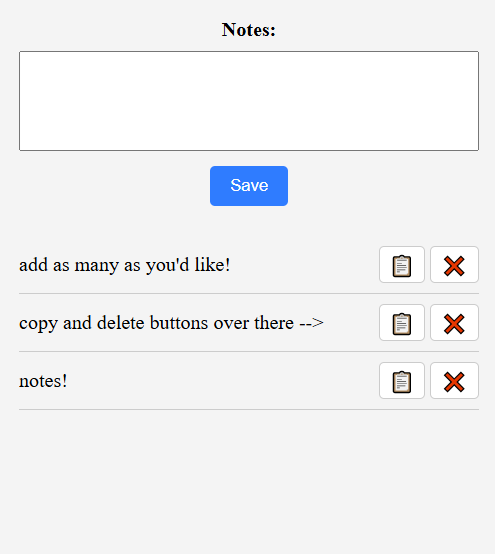Click the divider line below the second note
Image resolution: width=495 pixels, height=554 pixels.
(x=249, y=351)
